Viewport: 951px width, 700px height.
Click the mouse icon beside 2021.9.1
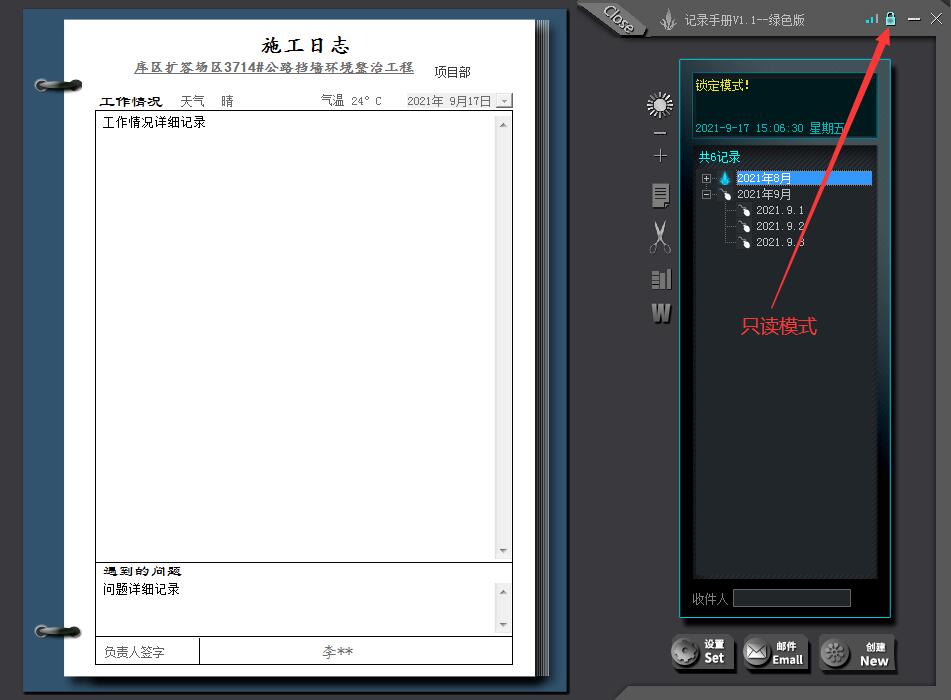click(x=744, y=210)
